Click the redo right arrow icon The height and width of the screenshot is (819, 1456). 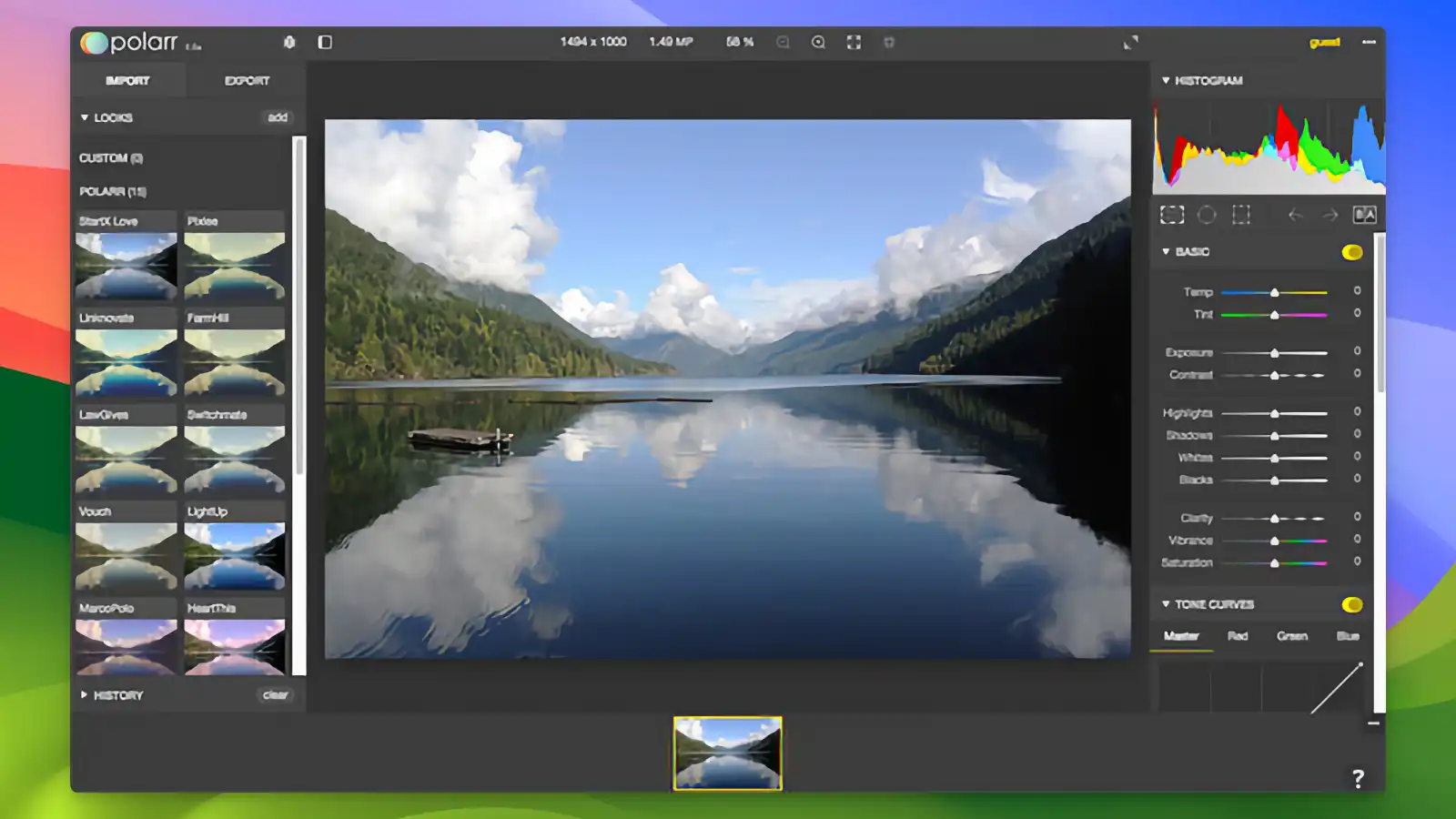[x=1330, y=215]
